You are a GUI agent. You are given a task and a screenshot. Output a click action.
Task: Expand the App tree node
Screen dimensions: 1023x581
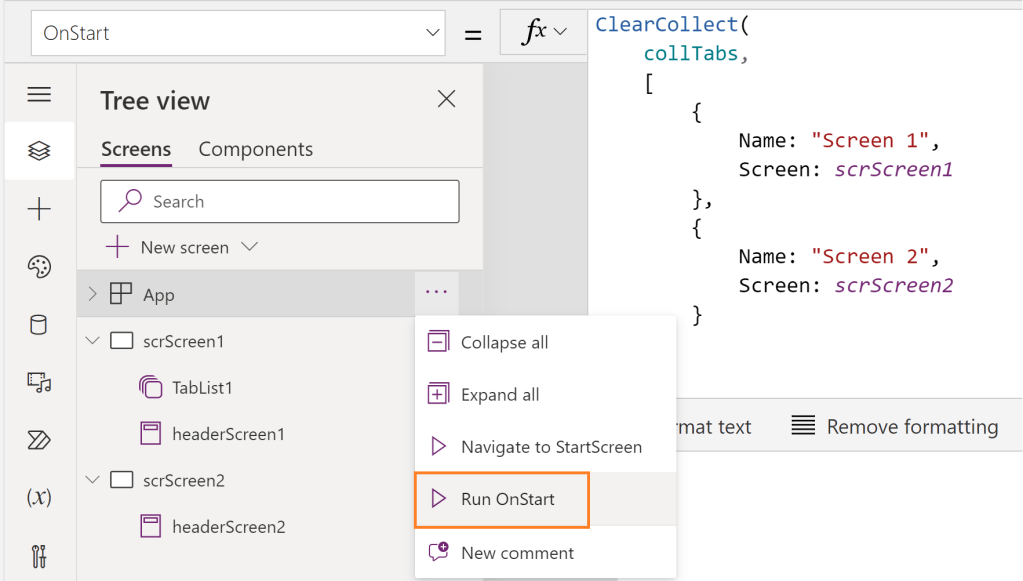92,294
